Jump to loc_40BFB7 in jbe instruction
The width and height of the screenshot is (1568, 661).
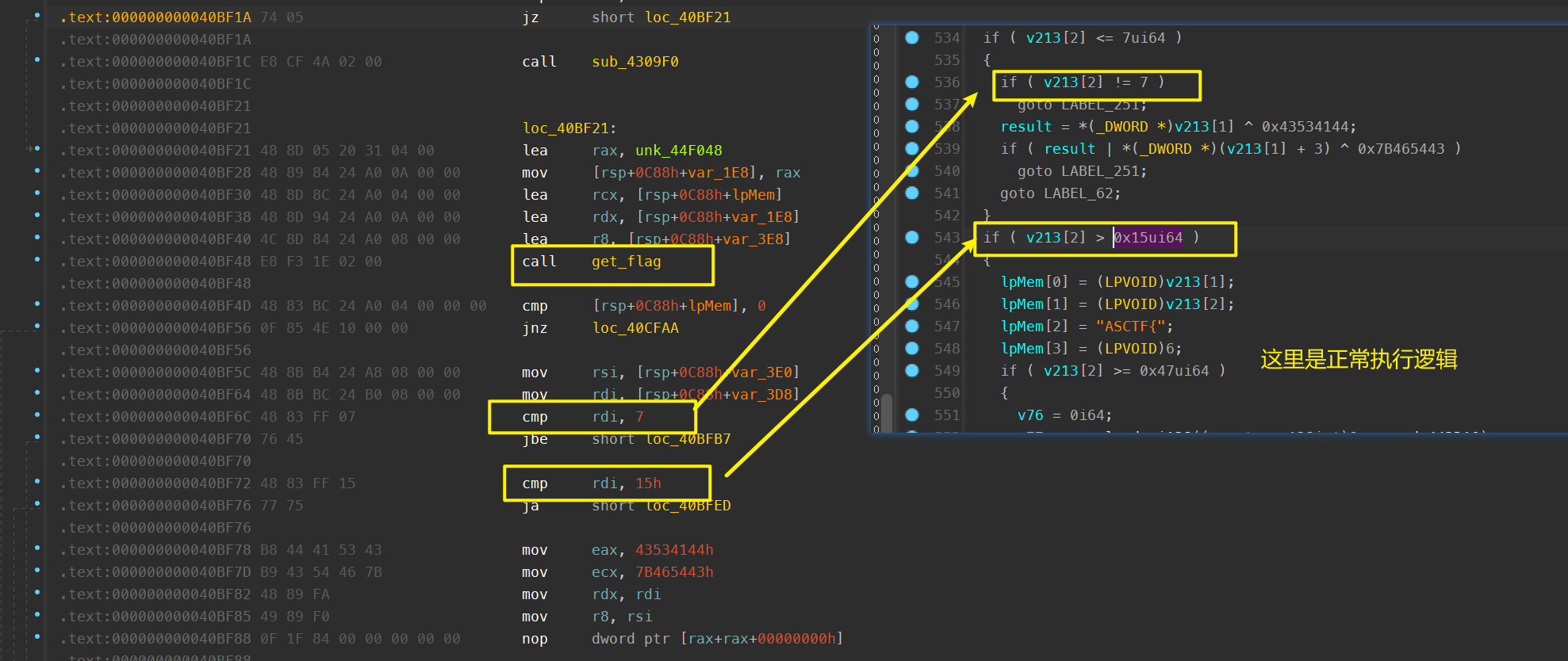[688, 439]
